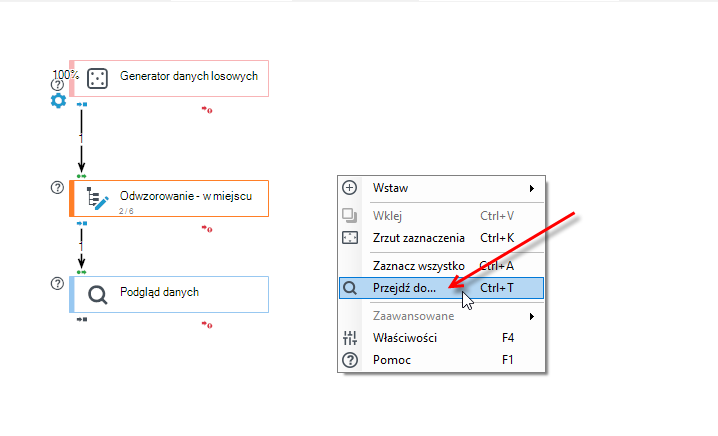
Task: Click red error port under Odwzorowanie node
Action: 207,229
